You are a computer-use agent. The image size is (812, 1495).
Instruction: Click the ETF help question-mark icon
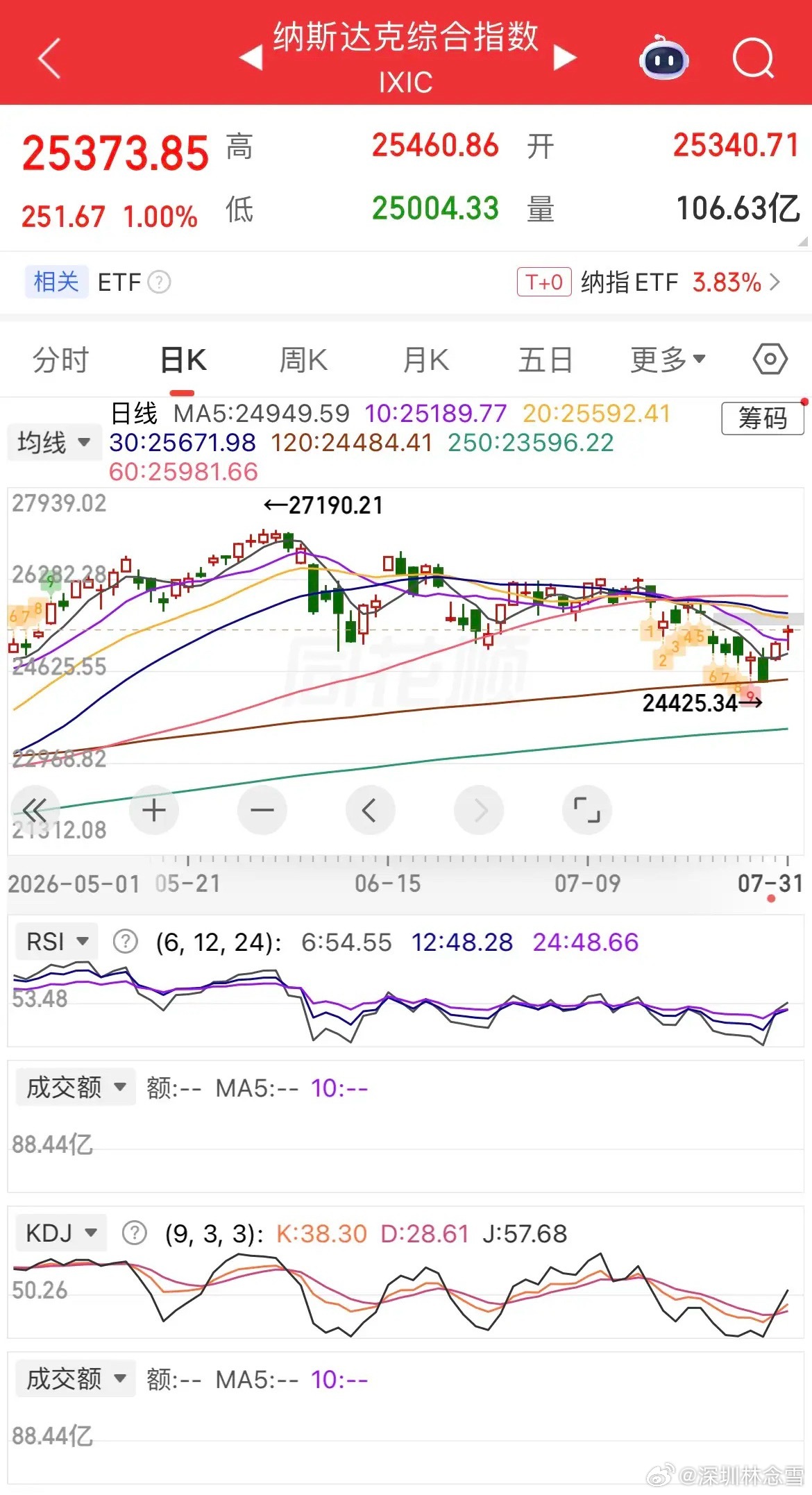160,282
